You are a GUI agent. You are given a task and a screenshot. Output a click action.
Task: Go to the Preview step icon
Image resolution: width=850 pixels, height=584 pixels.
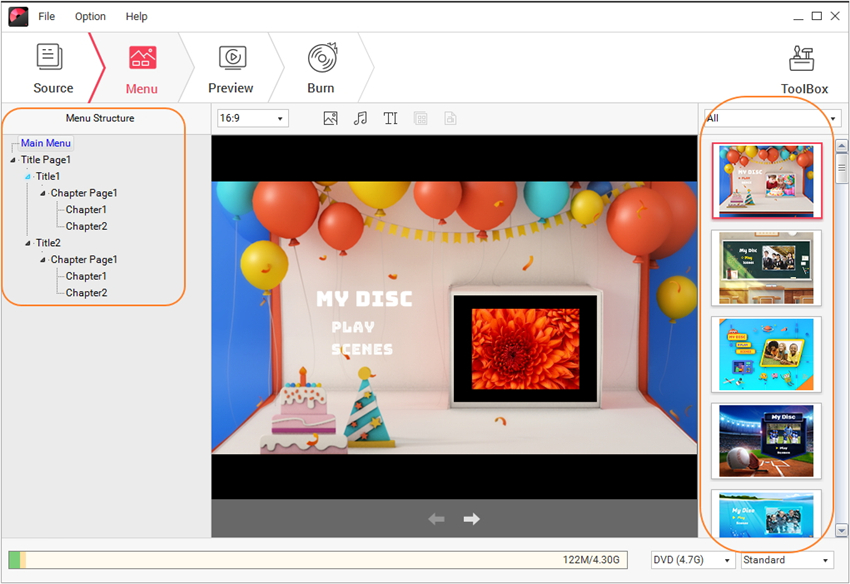click(231, 59)
